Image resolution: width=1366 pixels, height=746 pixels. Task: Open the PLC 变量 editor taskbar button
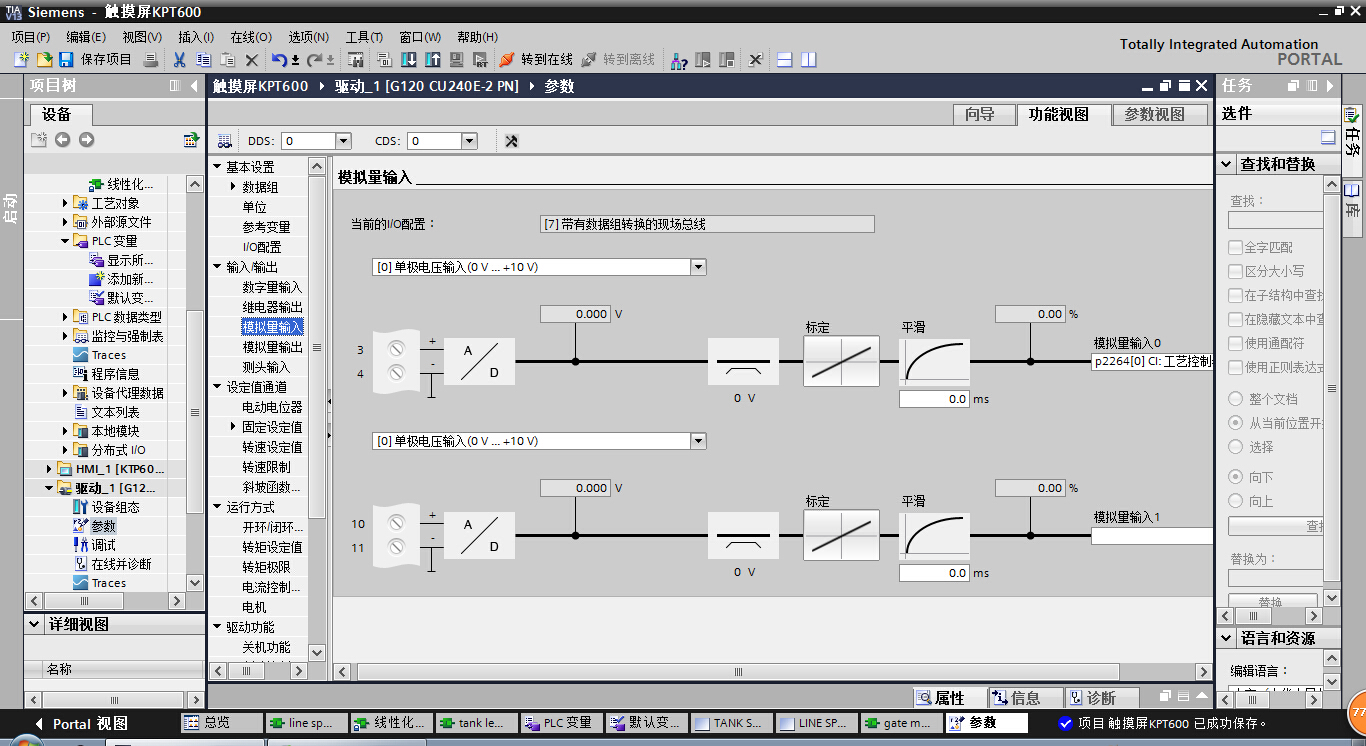560,723
